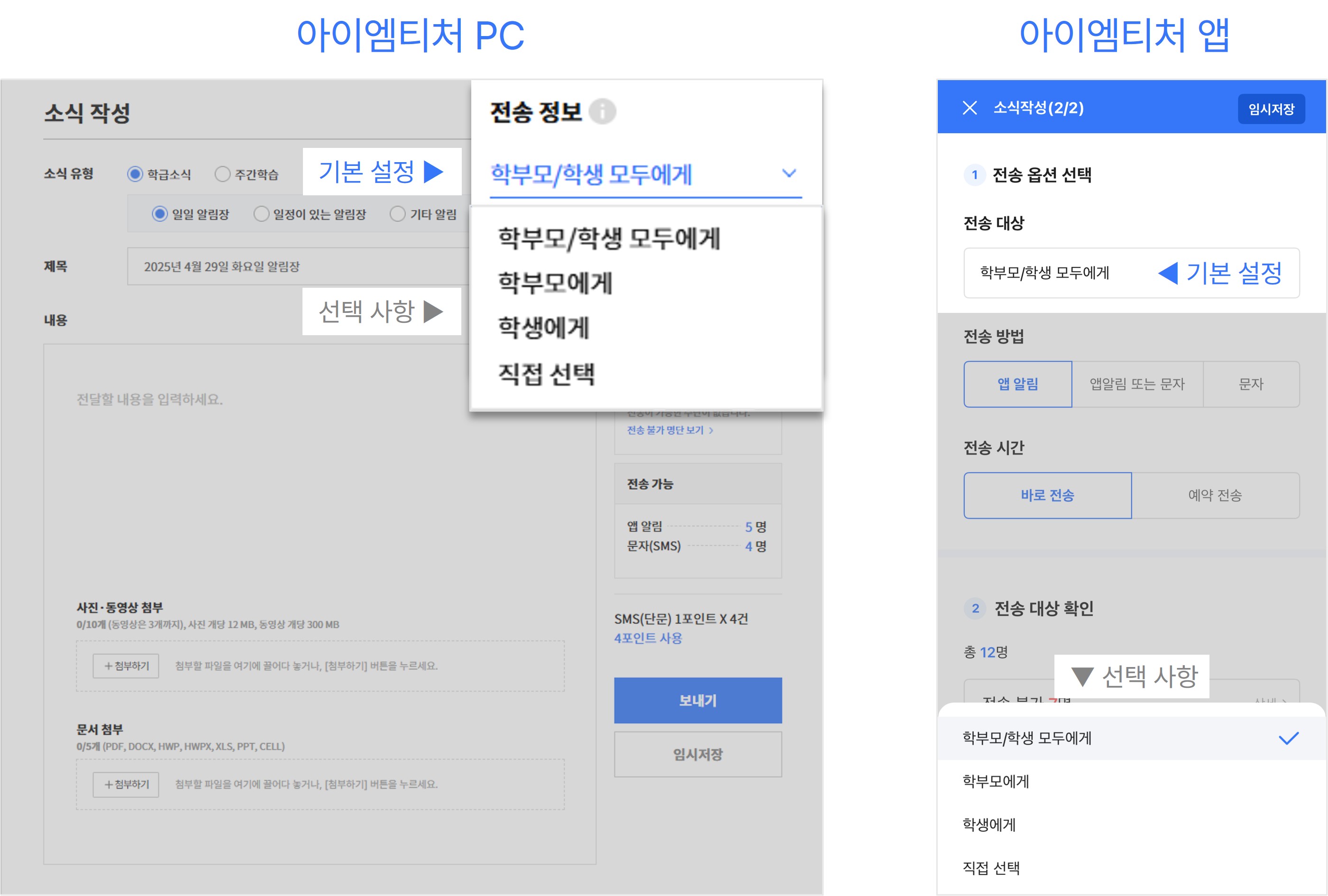
Task: Click the 제목 input field
Action: pos(298,266)
